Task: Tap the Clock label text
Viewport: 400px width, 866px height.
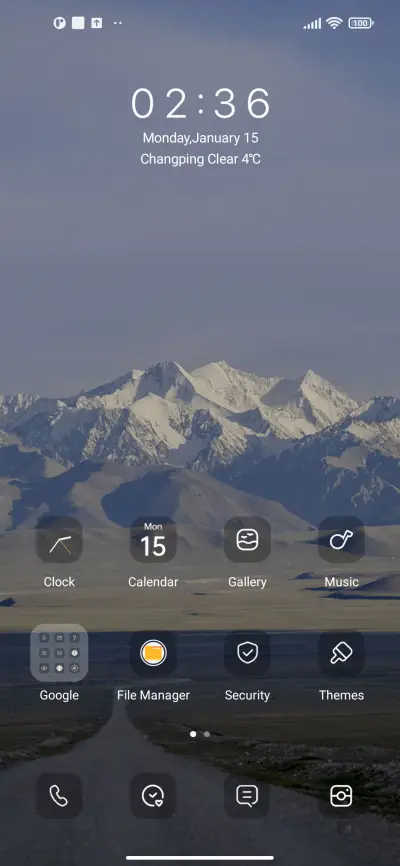Action: point(59,582)
